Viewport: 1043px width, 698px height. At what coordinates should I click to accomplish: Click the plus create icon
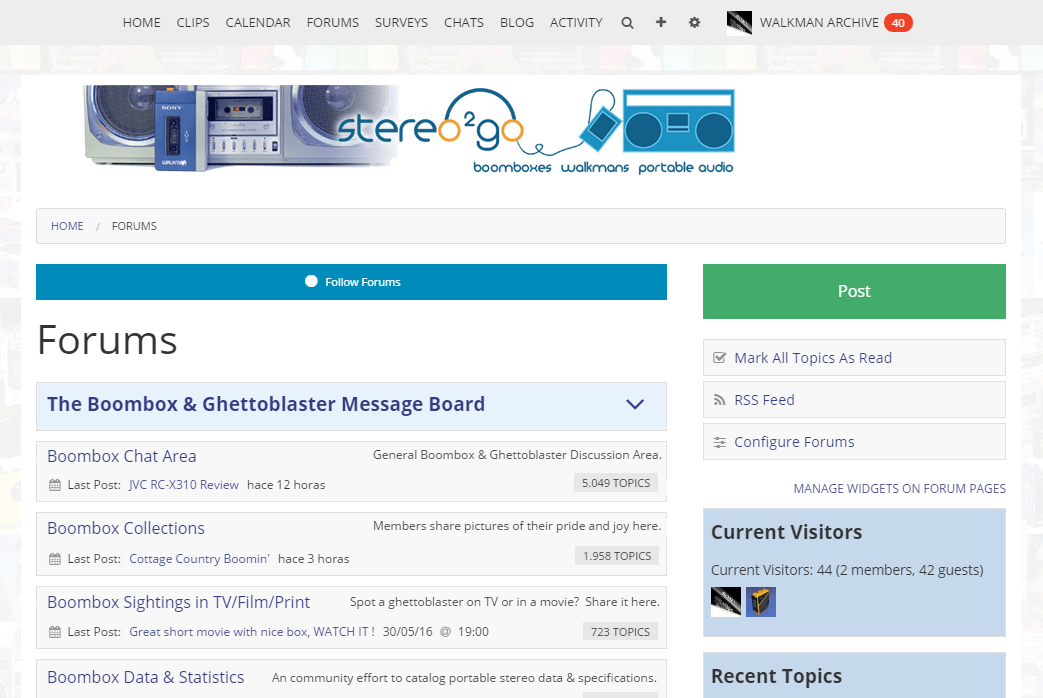pos(661,22)
